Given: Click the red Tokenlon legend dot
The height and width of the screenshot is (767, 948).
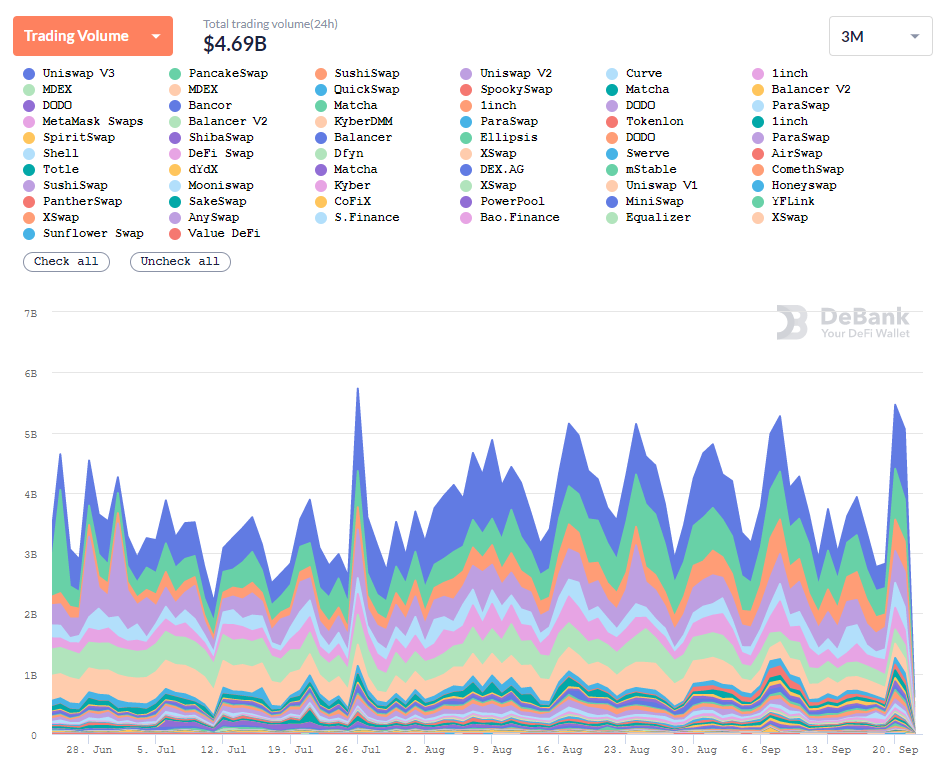Looking at the screenshot, I should pos(612,121).
